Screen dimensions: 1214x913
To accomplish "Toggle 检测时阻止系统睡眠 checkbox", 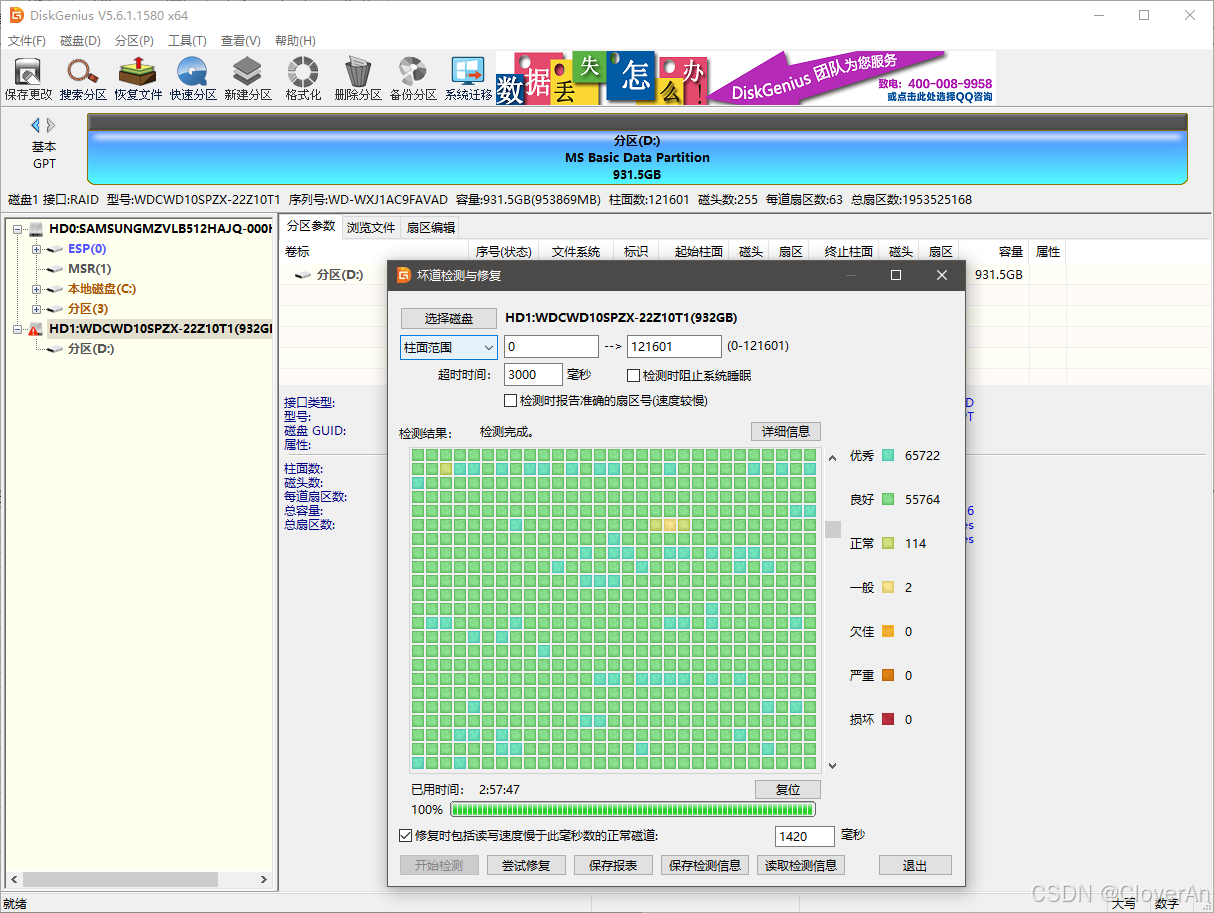I will [x=633, y=376].
